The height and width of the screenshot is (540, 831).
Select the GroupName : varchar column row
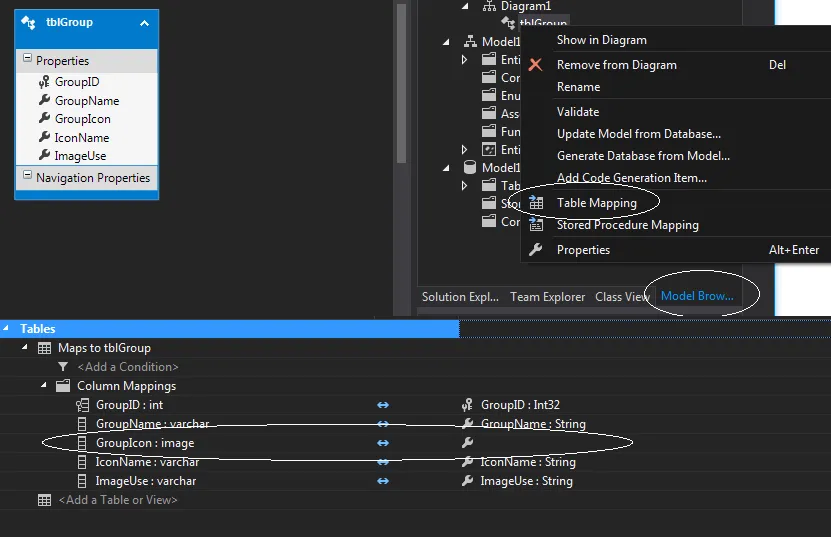pos(152,424)
